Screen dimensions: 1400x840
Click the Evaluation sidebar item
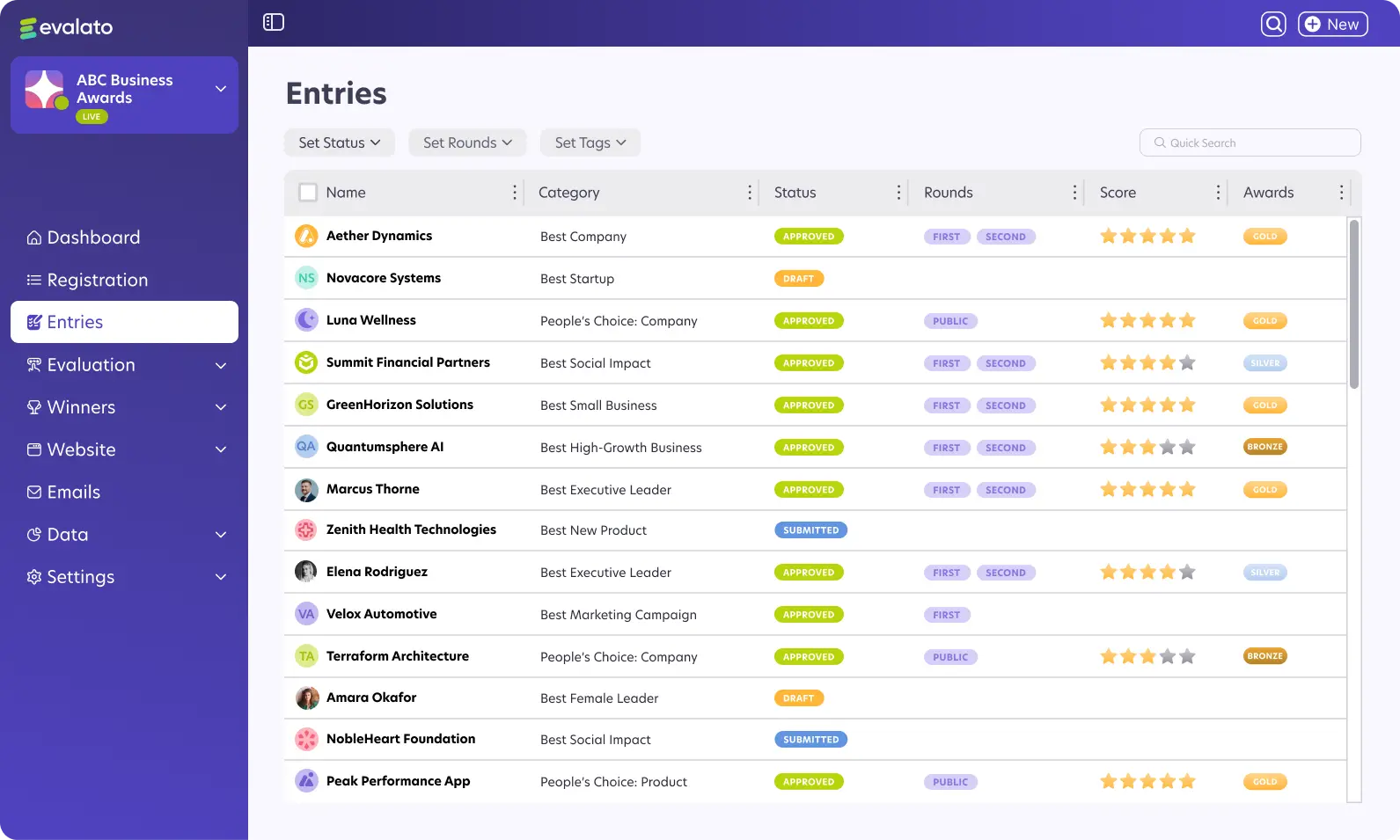click(x=81, y=365)
